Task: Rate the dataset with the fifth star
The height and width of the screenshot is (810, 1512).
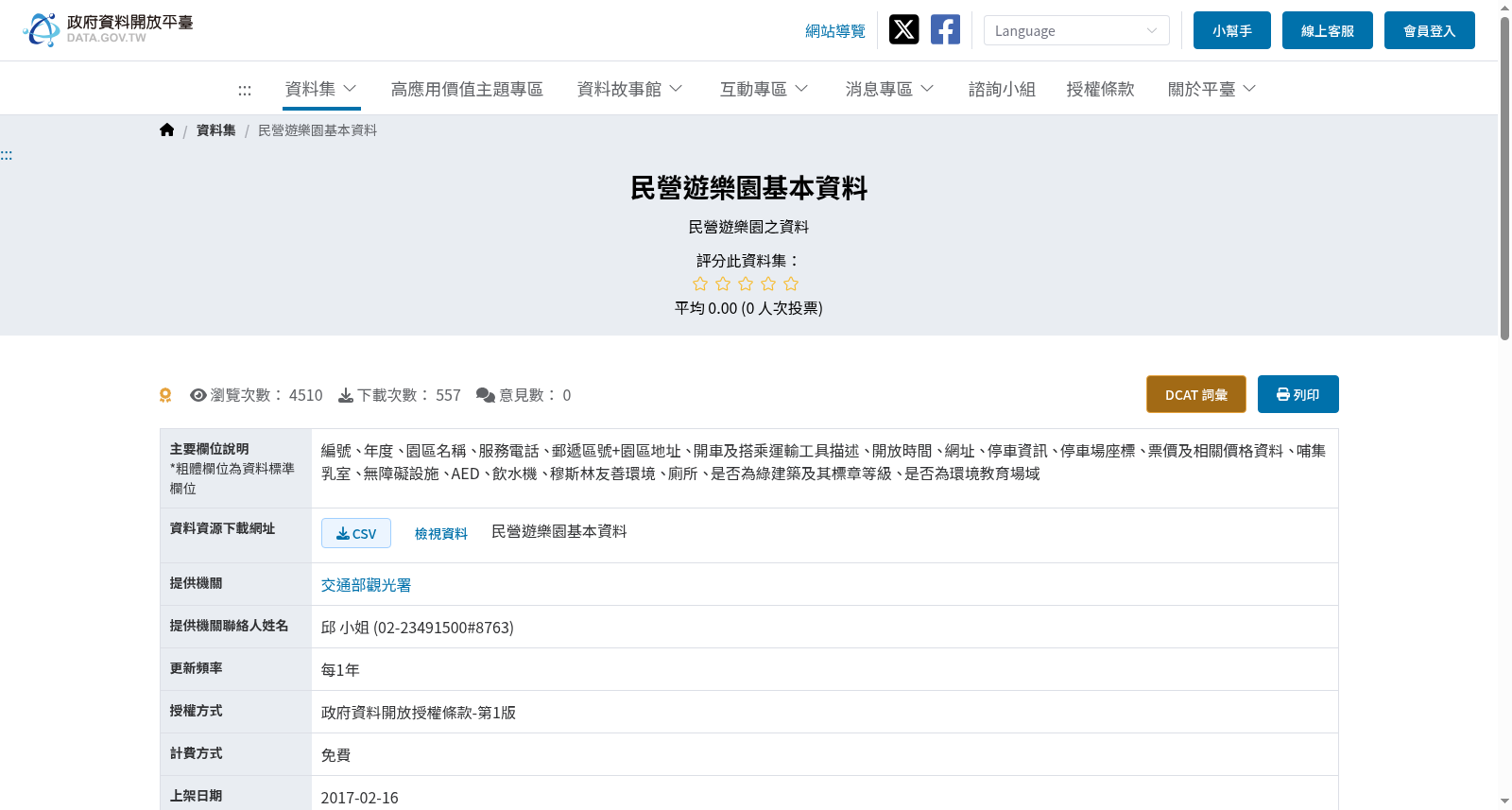Action: click(791, 284)
